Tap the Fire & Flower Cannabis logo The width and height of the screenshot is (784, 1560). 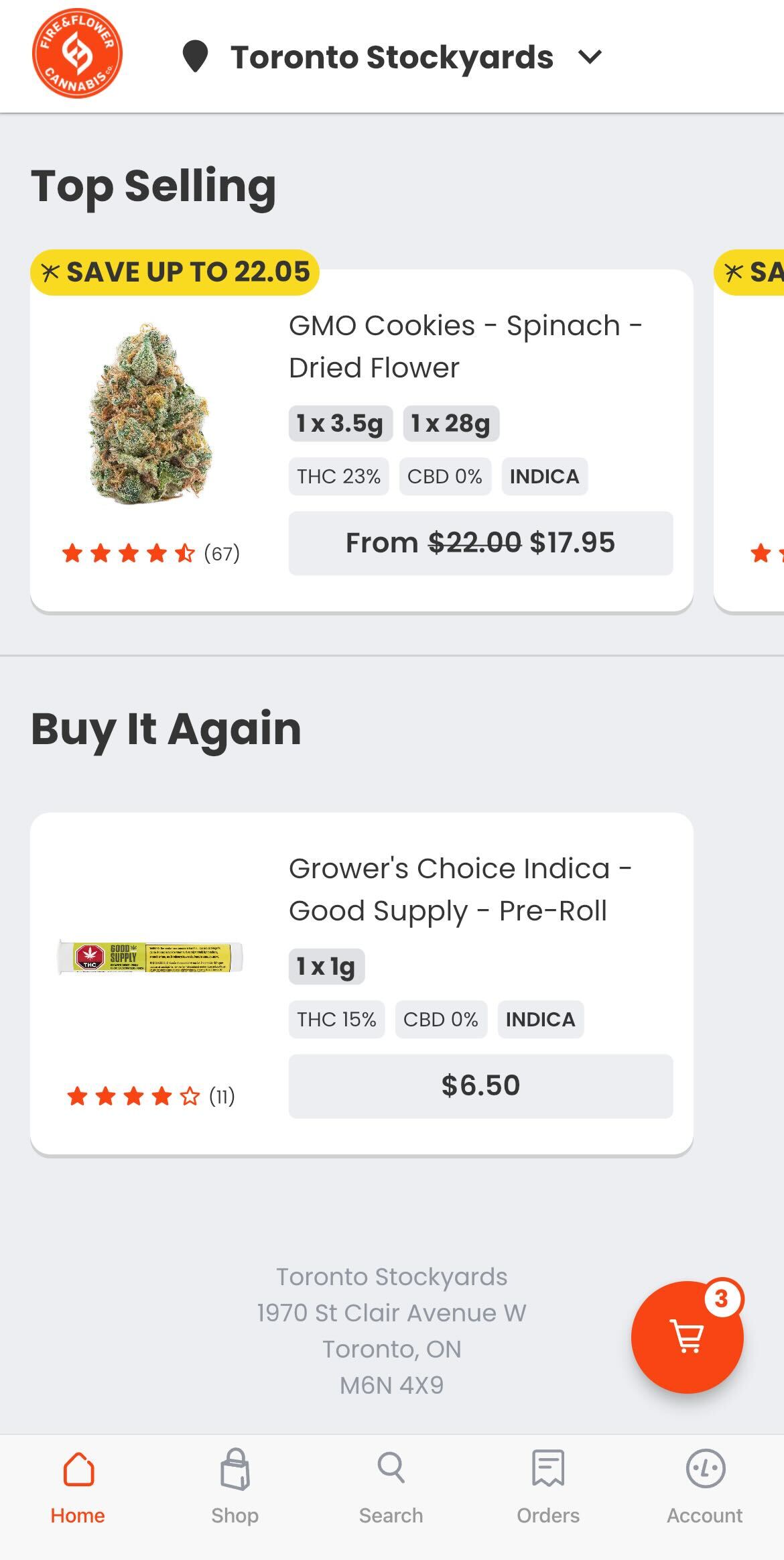(77, 54)
